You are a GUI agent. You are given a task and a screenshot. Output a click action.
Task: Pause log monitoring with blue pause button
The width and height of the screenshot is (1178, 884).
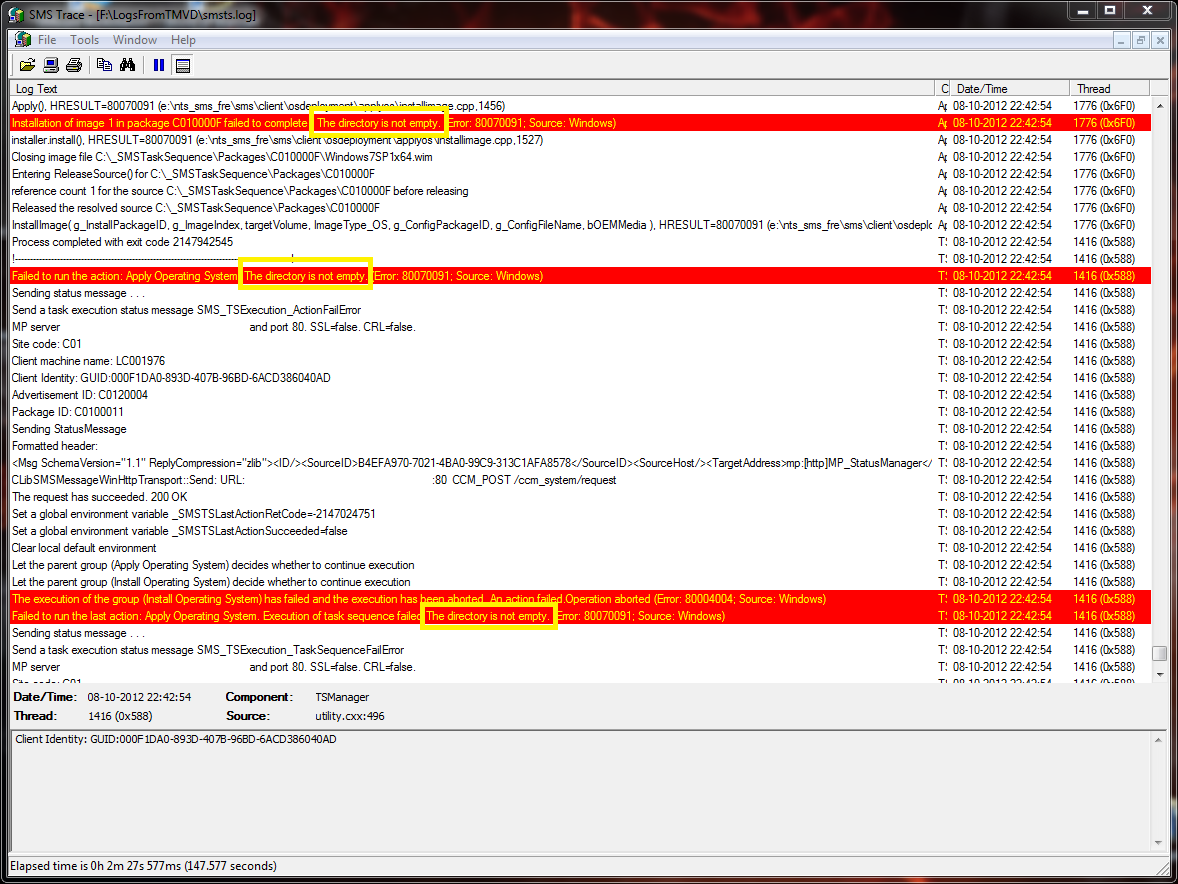click(159, 65)
